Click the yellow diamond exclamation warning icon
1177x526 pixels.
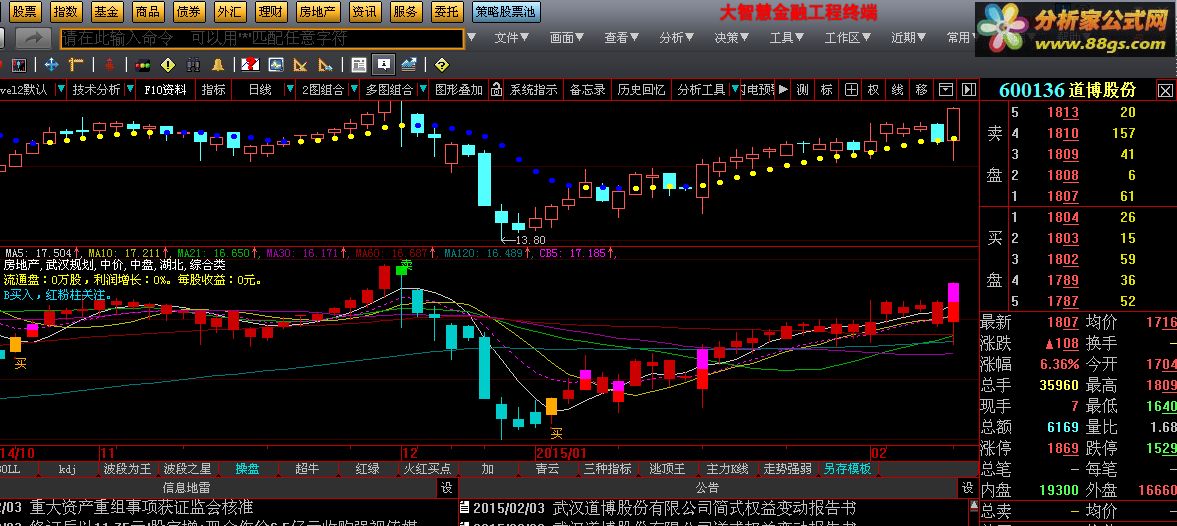pos(168,65)
